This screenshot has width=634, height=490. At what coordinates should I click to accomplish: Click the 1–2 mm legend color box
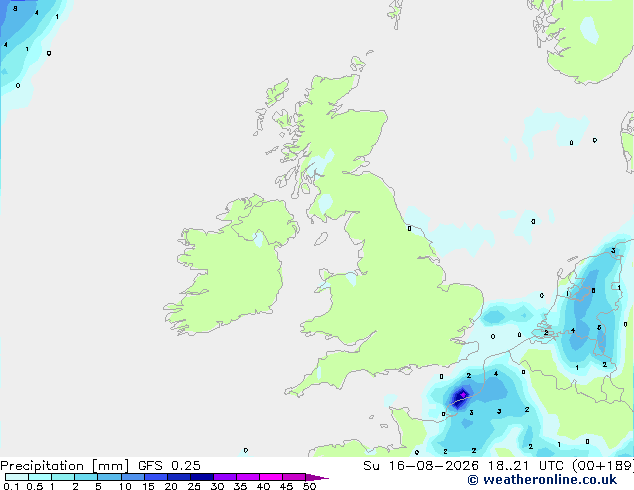(63, 477)
